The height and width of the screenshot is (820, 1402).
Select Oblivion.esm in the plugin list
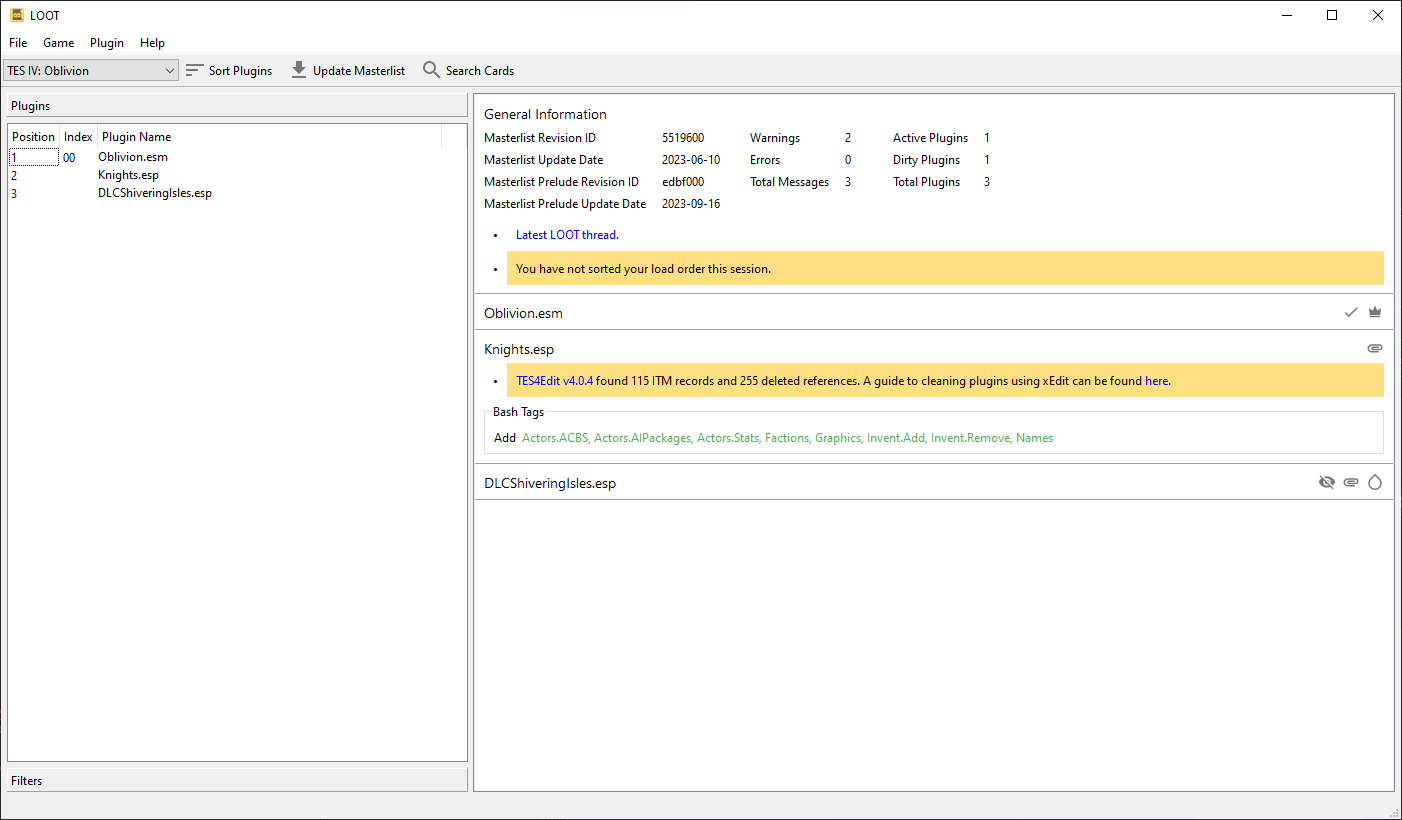point(133,157)
